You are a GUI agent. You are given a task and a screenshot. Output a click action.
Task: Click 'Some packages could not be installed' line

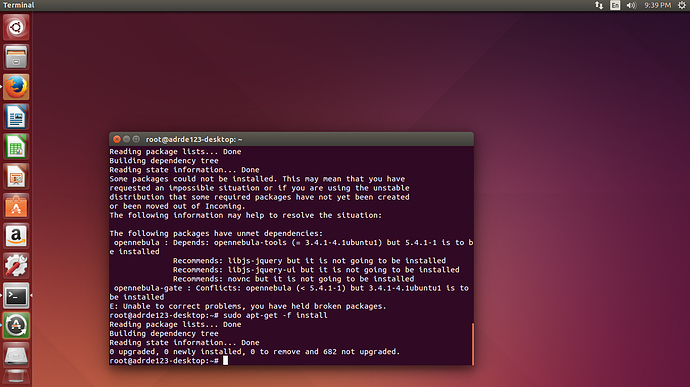click(257, 179)
